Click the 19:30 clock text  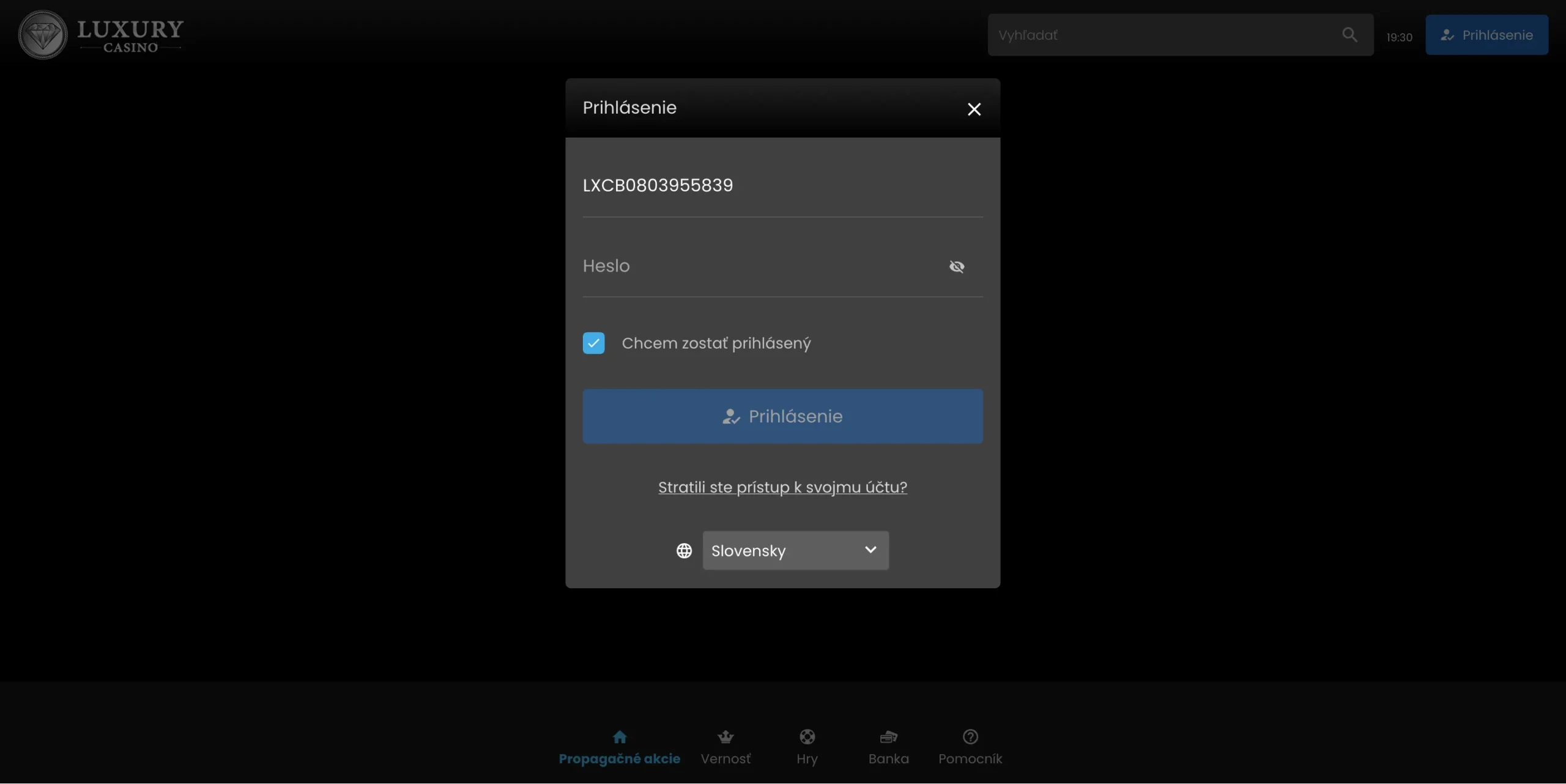[x=1399, y=37]
